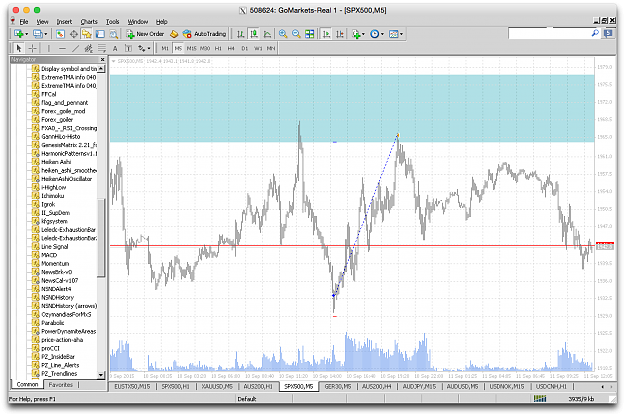Click the New Chart icon
The width and height of the screenshot is (625, 416).
point(18,34)
